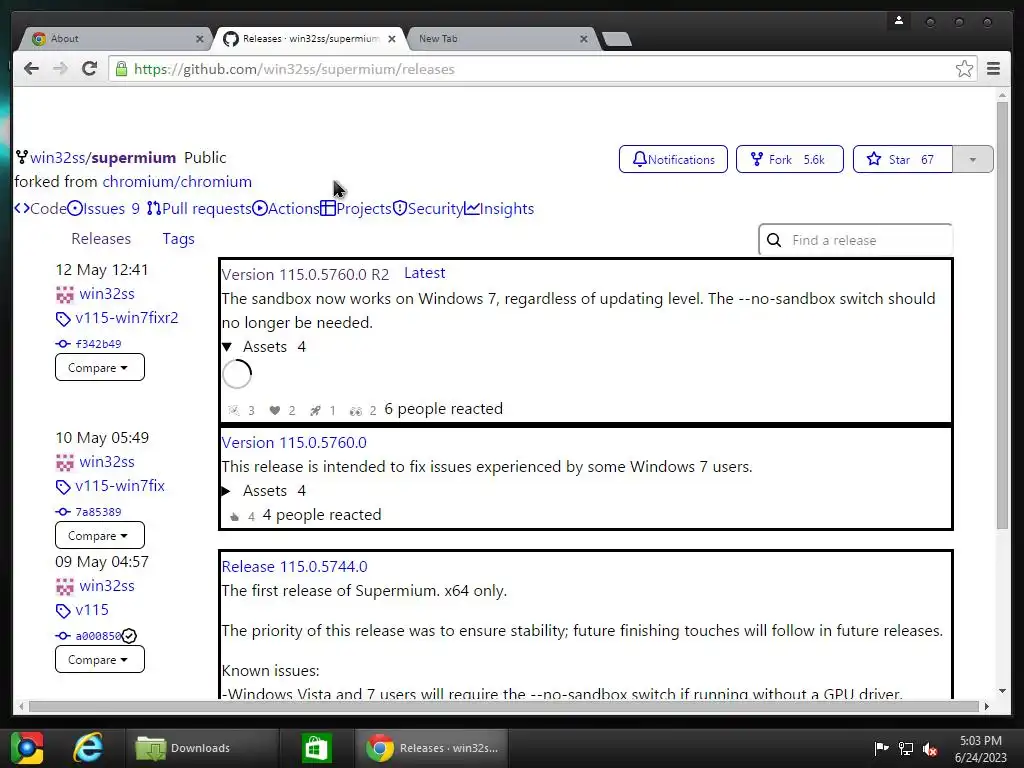Click the verified checkmark badge beside a000850
1024x768 pixels.
(129, 635)
